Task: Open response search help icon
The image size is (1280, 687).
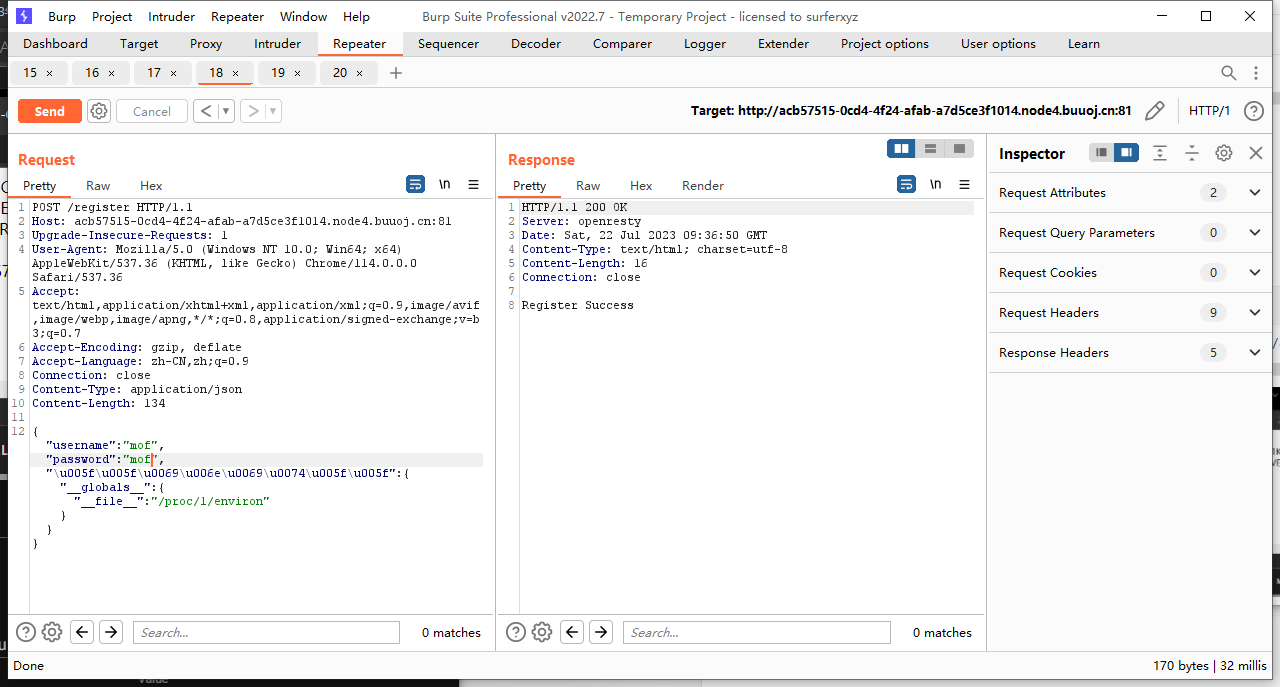Action: pyautogui.click(x=516, y=632)
